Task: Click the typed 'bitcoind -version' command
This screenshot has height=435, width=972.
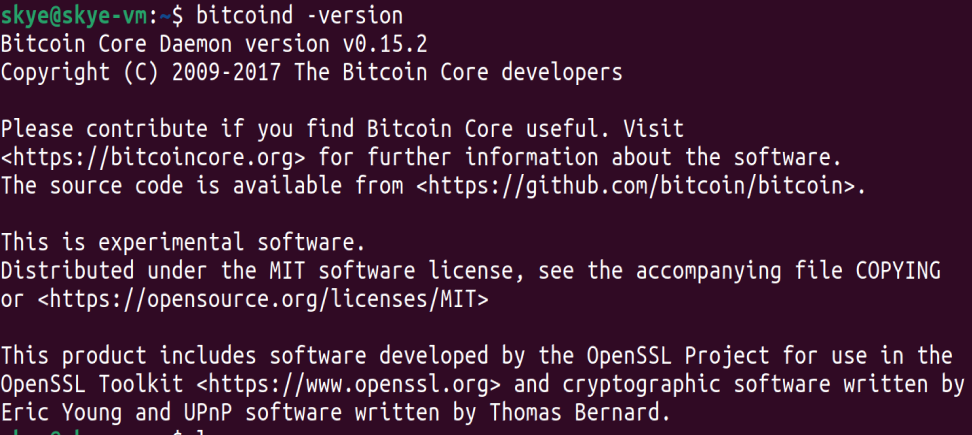Action: [300, 16]
